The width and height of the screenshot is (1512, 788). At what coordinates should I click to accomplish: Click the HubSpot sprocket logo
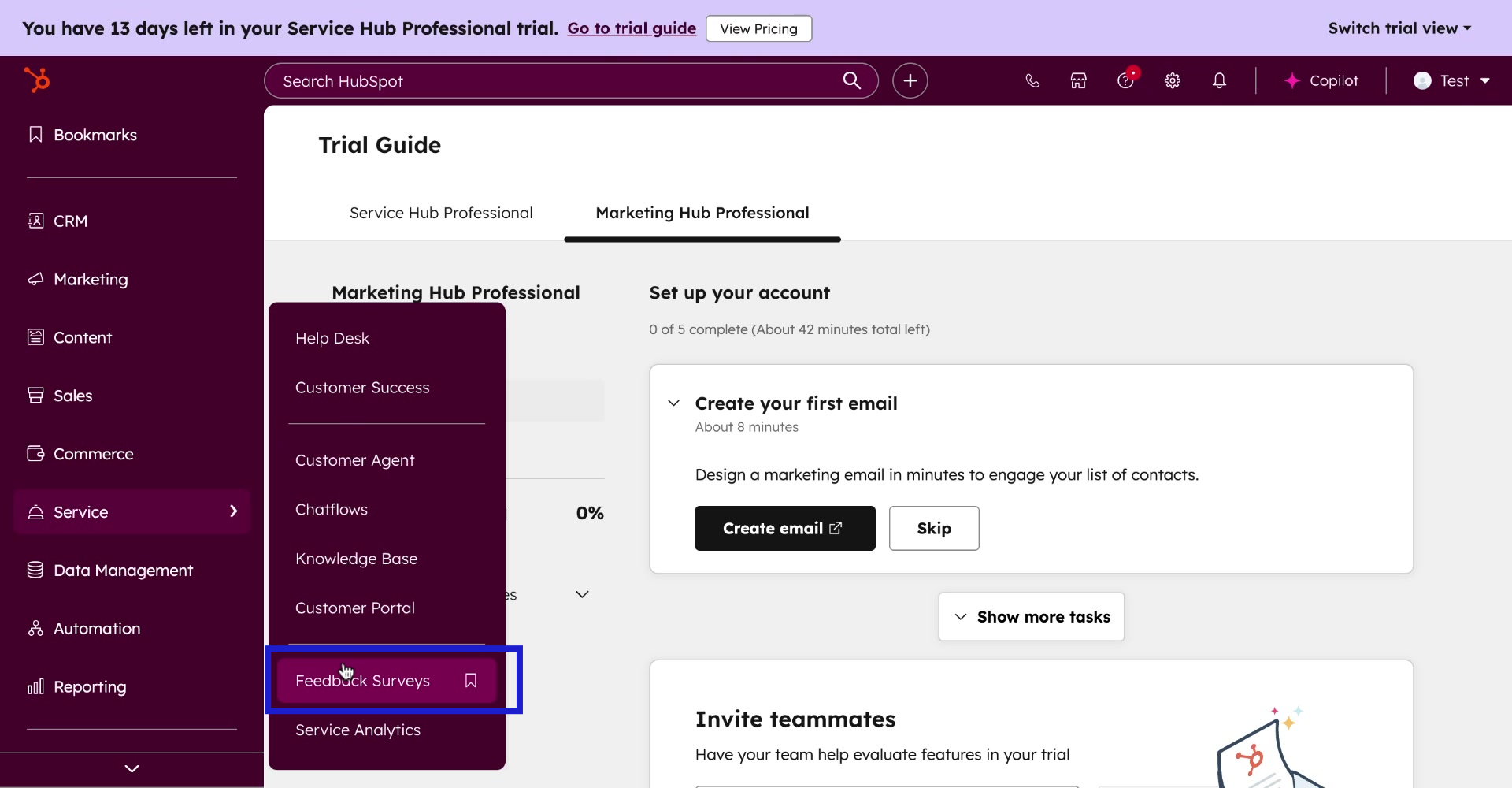(x=36, y=80)
